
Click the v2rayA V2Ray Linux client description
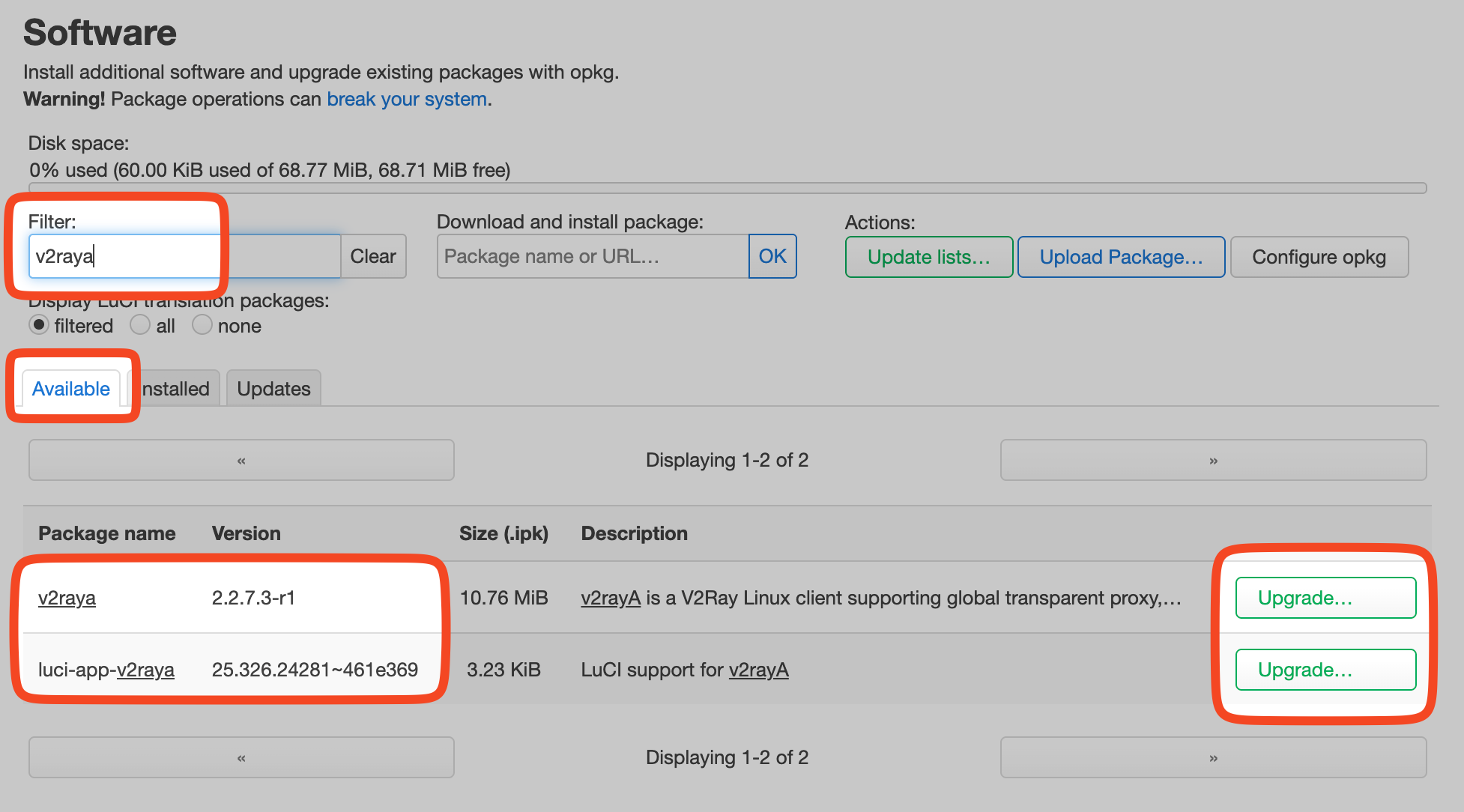(881, 598)
